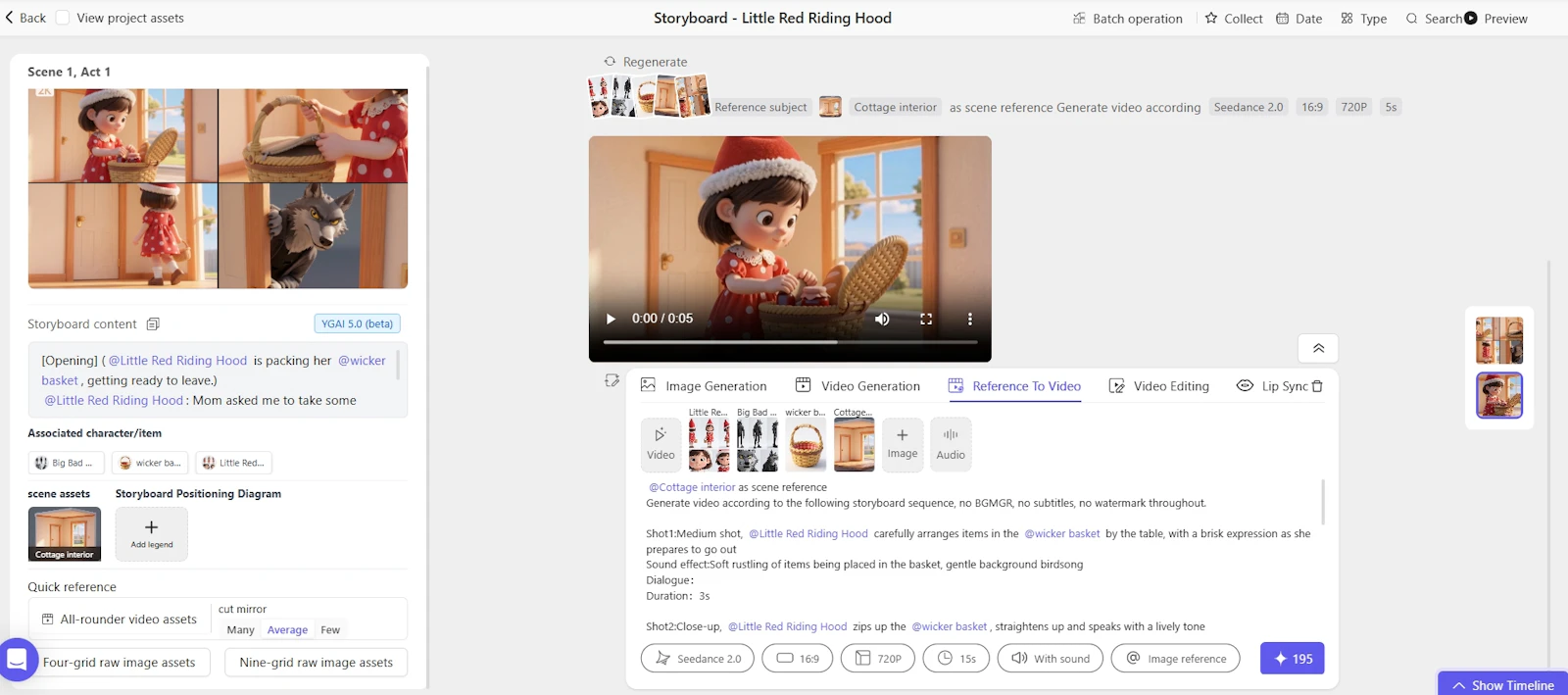Click the wicker basket item tag
The width and height of the screenshot is (1568, 695).
pos(149,463)
